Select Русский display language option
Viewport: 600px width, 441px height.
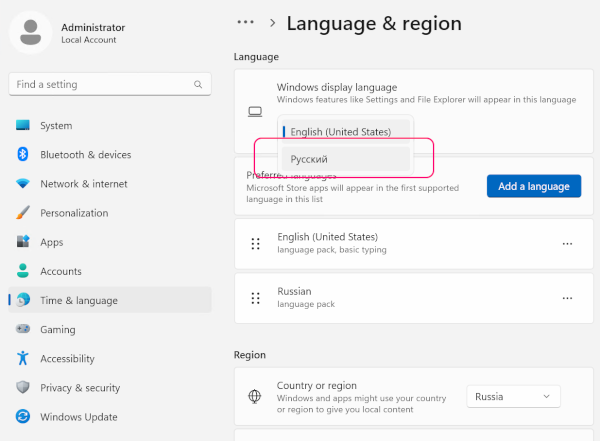pyautogui.click(x=346, y=159)
